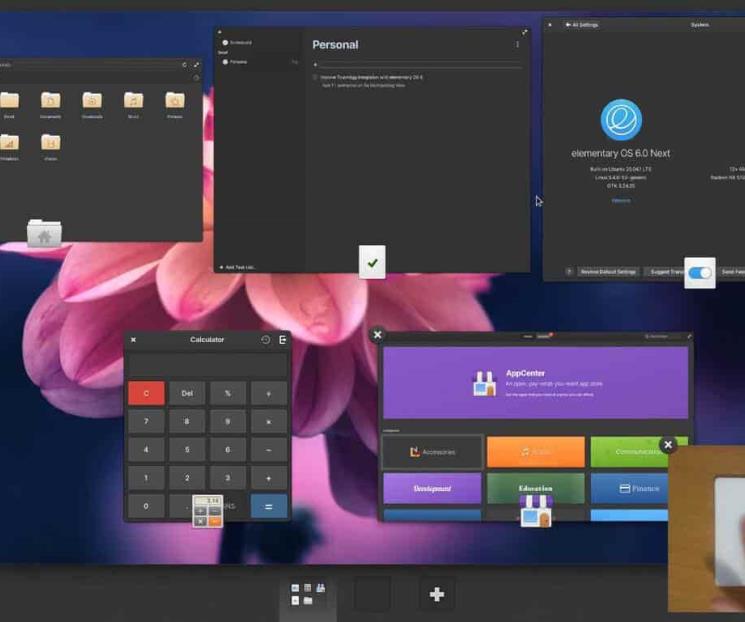Click the 7 key in Calculator
745x622 pixels.
point(146,421)
